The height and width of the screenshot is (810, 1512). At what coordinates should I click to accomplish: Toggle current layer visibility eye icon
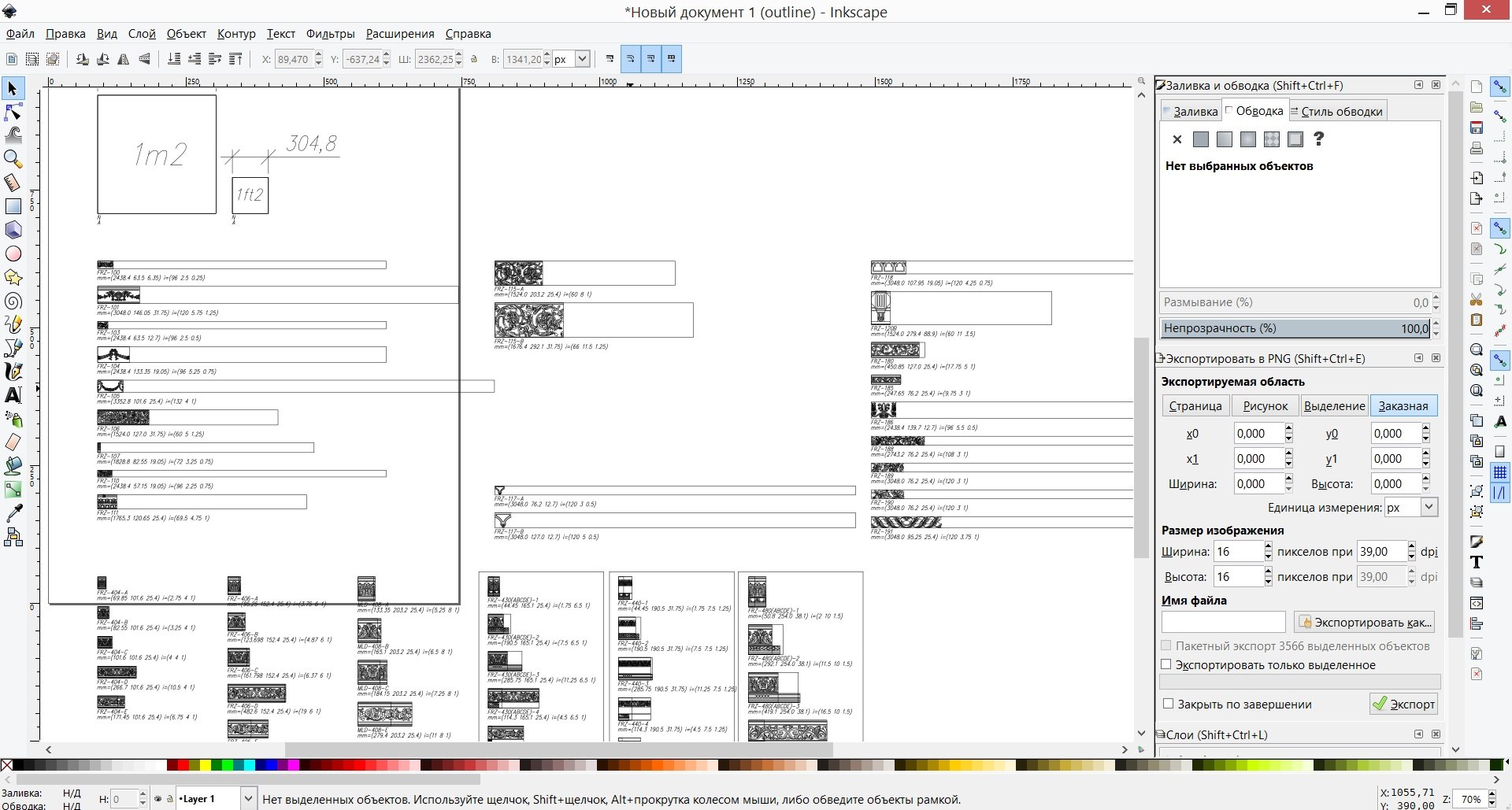pyautogui.click(x=157, y=799)
